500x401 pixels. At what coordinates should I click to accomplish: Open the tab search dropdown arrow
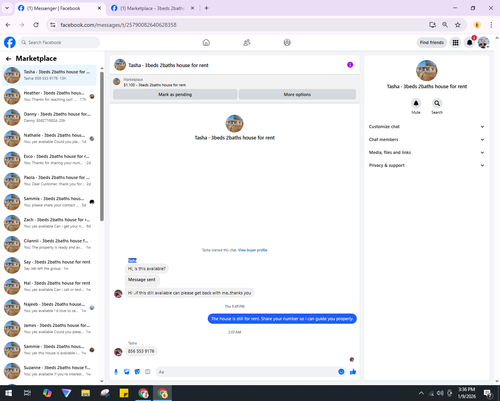(x=7, y=8)
